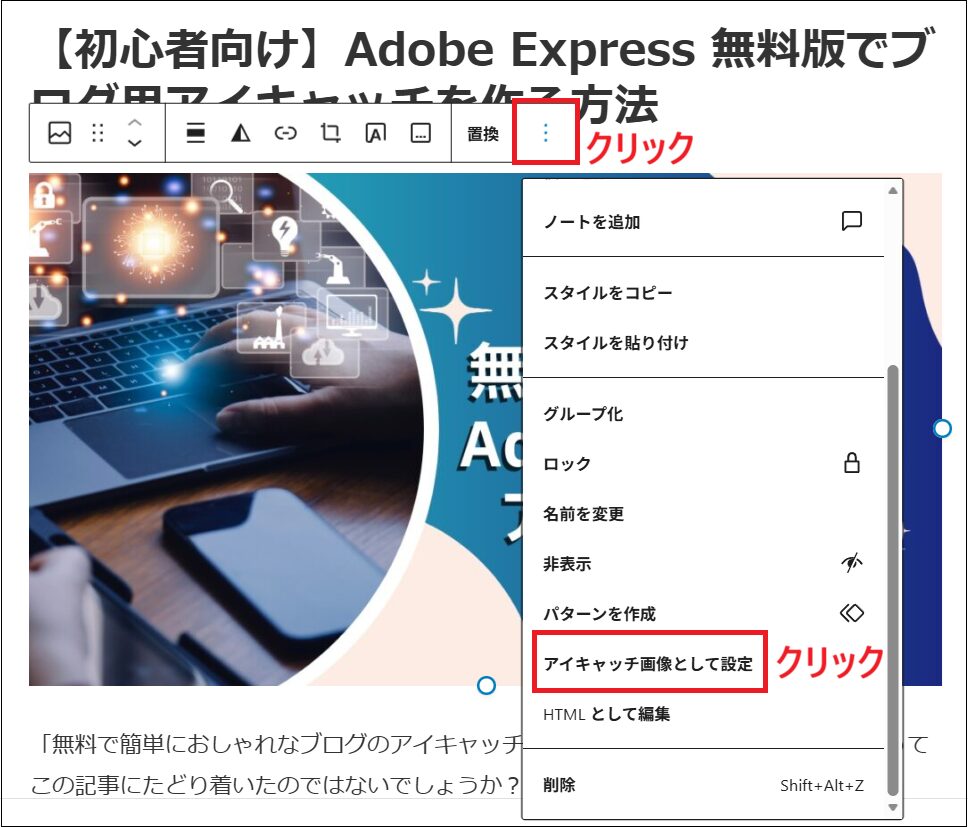Add a caption using the caption icon
The width and height of the screenshot is (968, 827).
(x=423, y=134)
